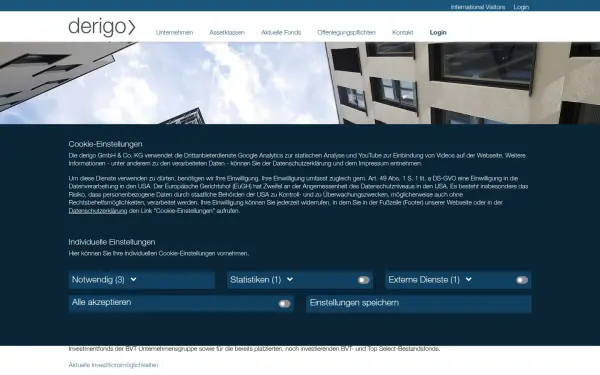Open the Kontakt page
Screen dimensions: 600x375
[x=403, y=33]
